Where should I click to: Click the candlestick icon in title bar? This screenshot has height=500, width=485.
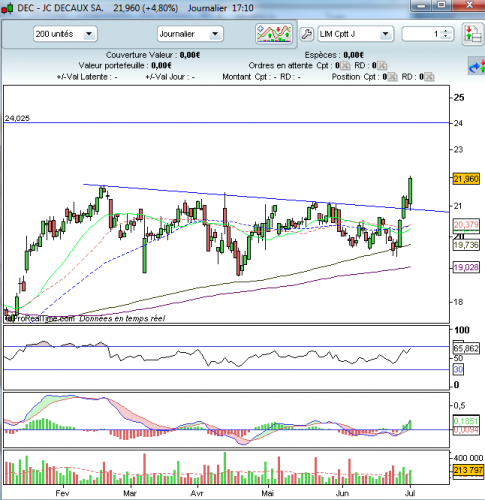tap(7, 8)
